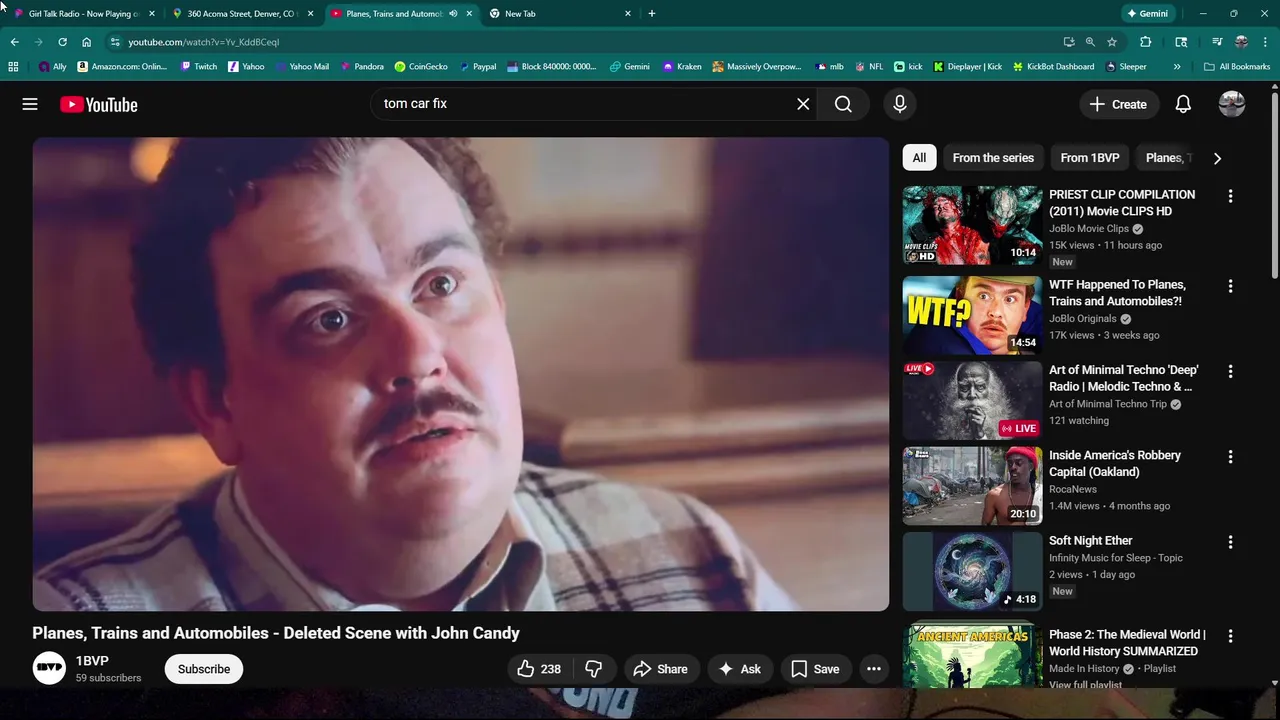Image resolution: width=1280 pixels, height=720 pixels.
Task: Open the Chrome extensions puzzle icon
Action: [x=1146, y=42]
